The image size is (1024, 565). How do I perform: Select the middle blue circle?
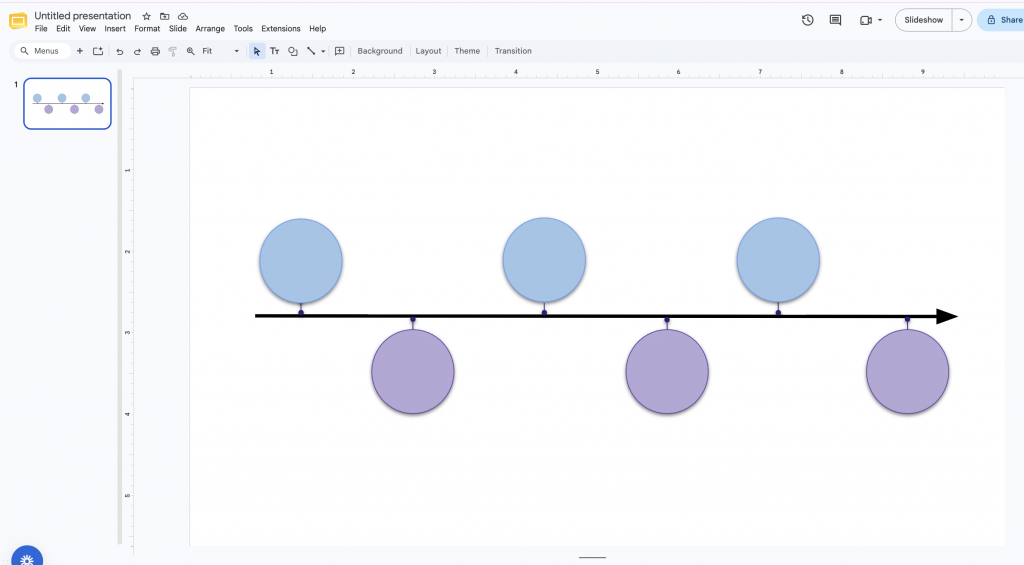pyautogui.click(x=544, y=260)
